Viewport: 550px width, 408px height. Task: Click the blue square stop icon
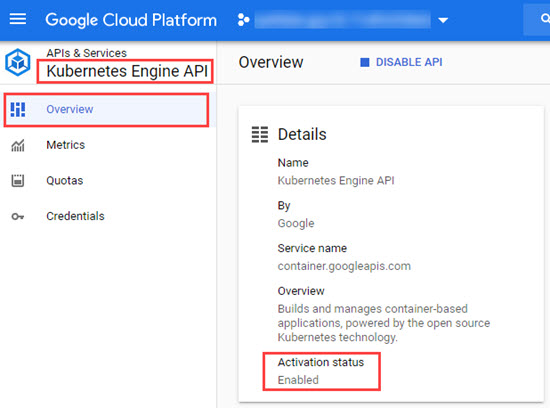(x=365, y=62)
